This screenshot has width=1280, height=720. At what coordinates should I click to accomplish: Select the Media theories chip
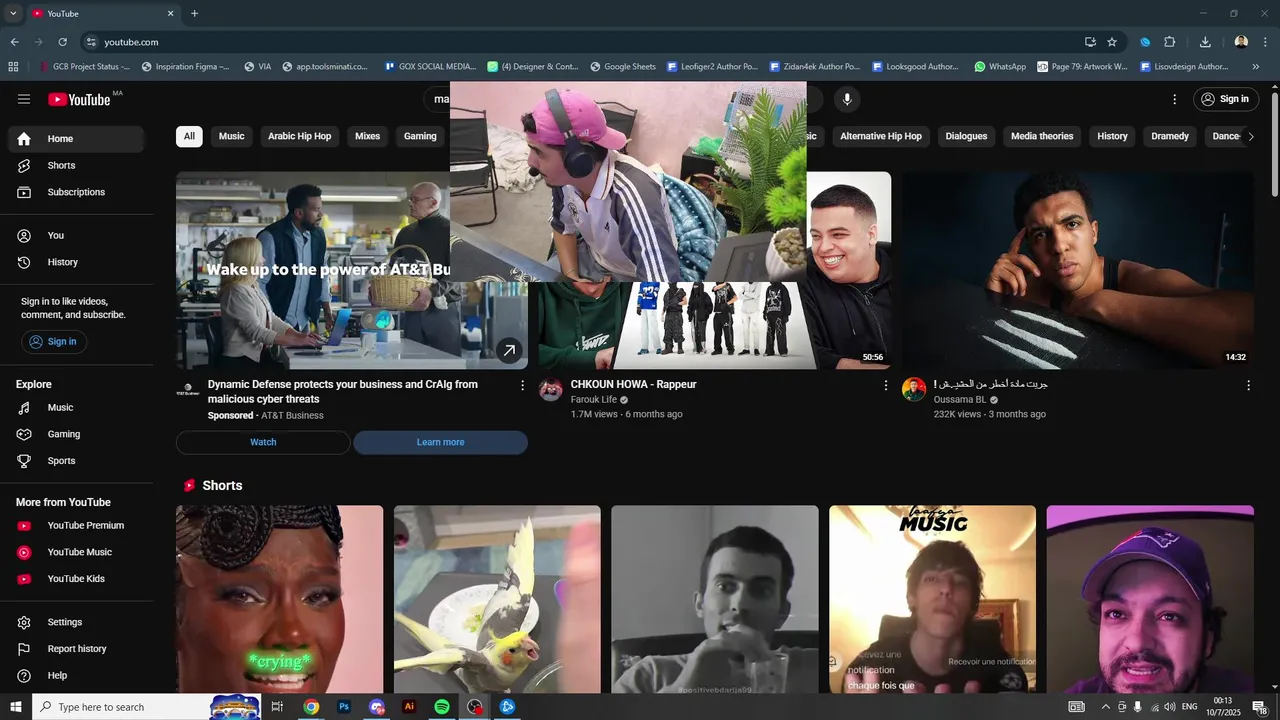(x=1042, y=136)
